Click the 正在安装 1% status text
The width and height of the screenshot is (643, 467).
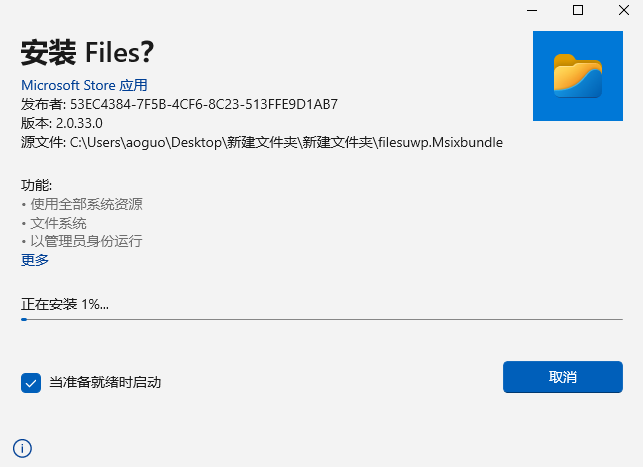coord(65,304)
